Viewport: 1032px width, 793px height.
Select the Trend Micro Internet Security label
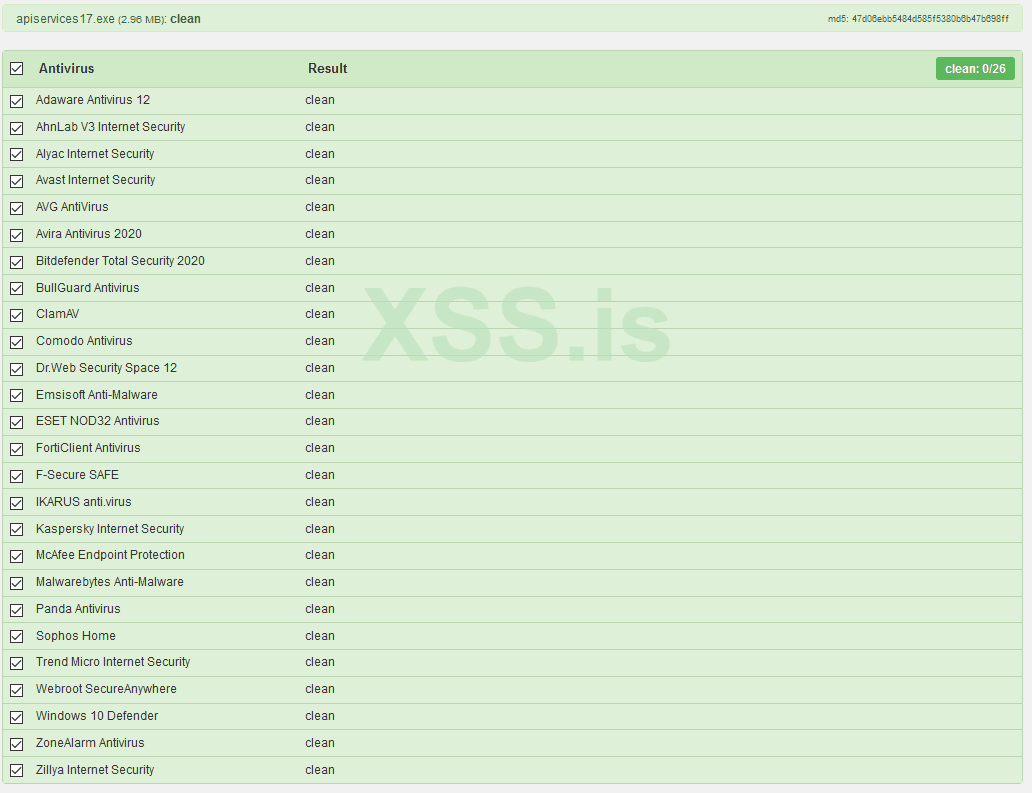(113, 662)
